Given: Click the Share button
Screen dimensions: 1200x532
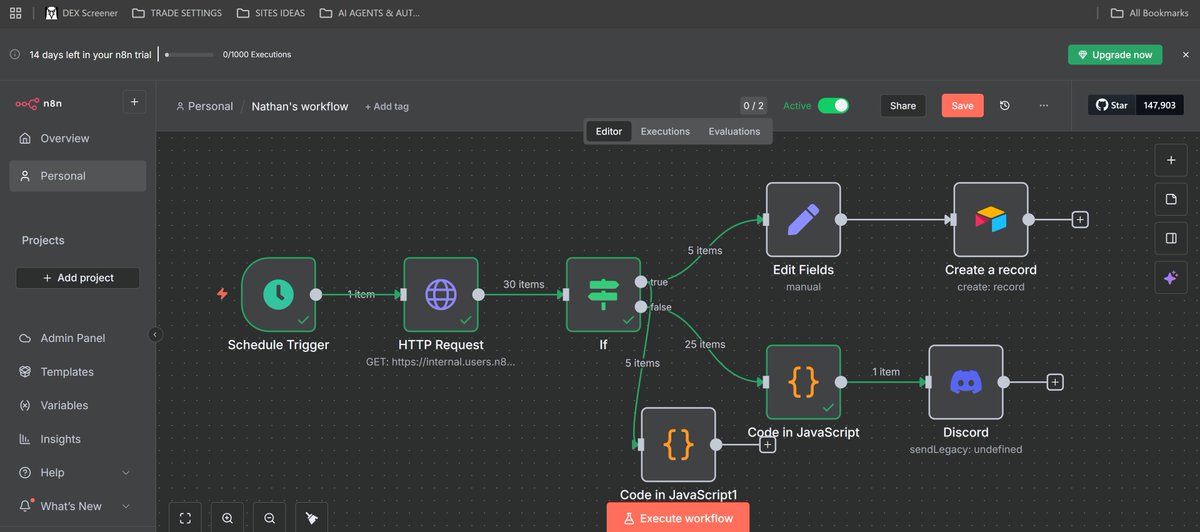Looking at the screenshot, I should pos(903,105).
